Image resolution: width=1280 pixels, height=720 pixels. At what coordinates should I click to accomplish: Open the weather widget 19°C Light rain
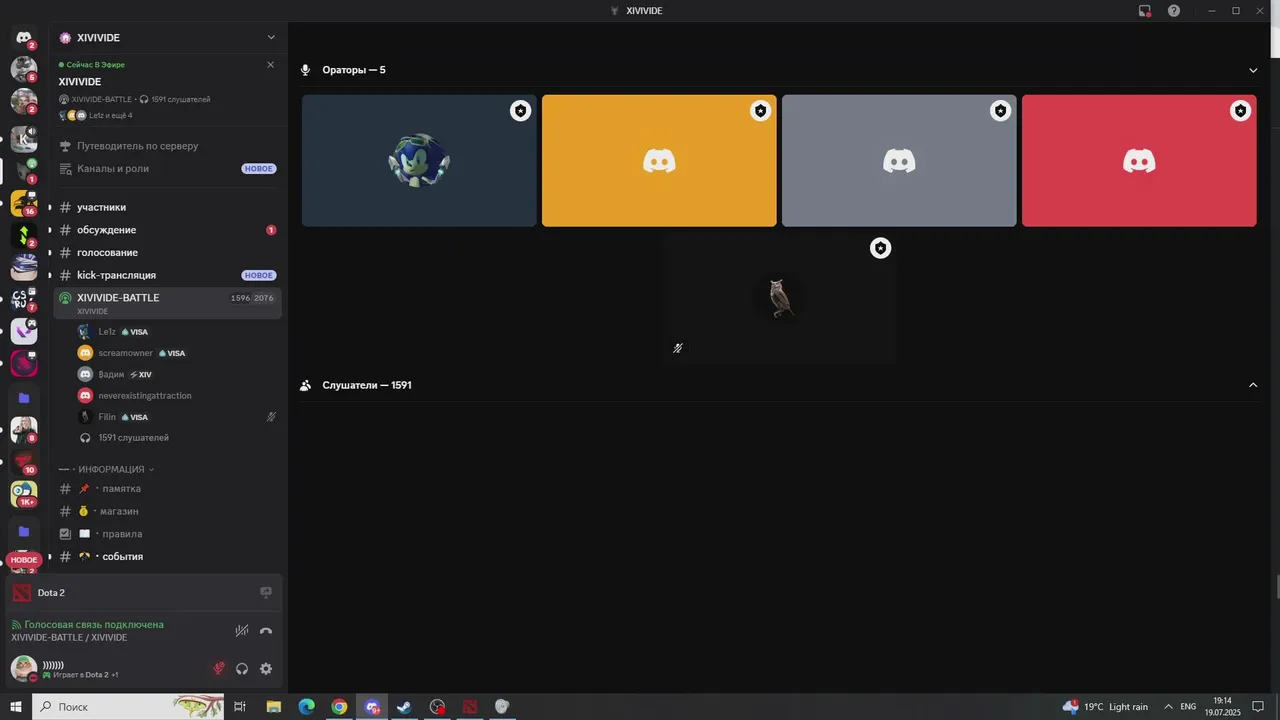(1105, 707)
